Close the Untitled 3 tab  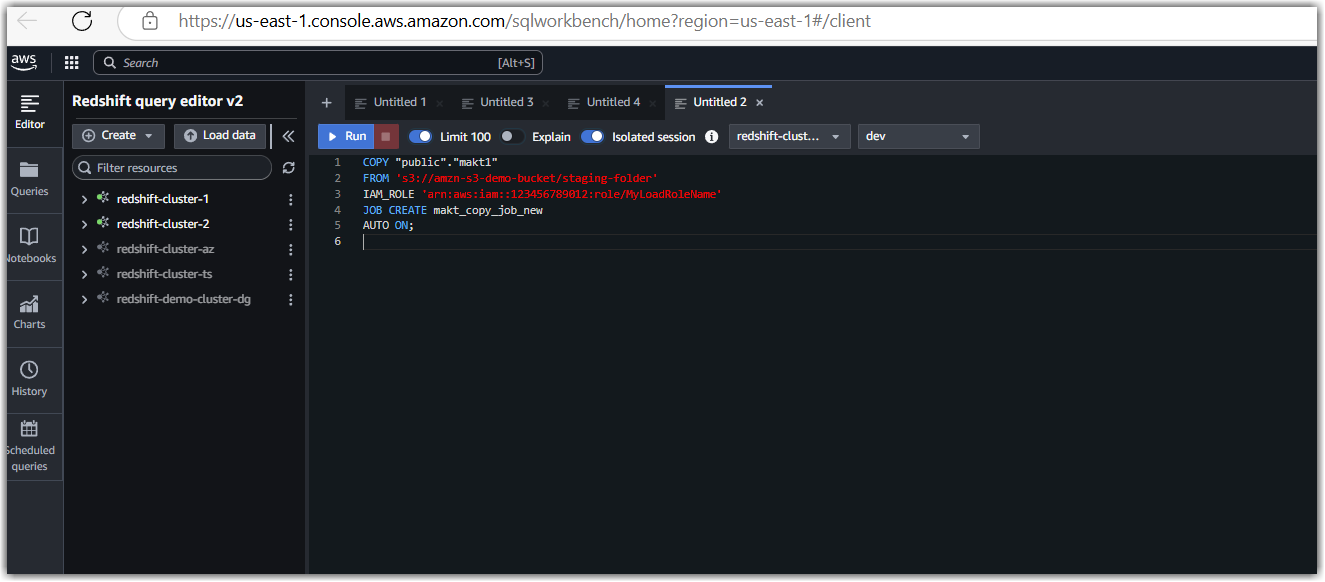(x=547, y=103)
